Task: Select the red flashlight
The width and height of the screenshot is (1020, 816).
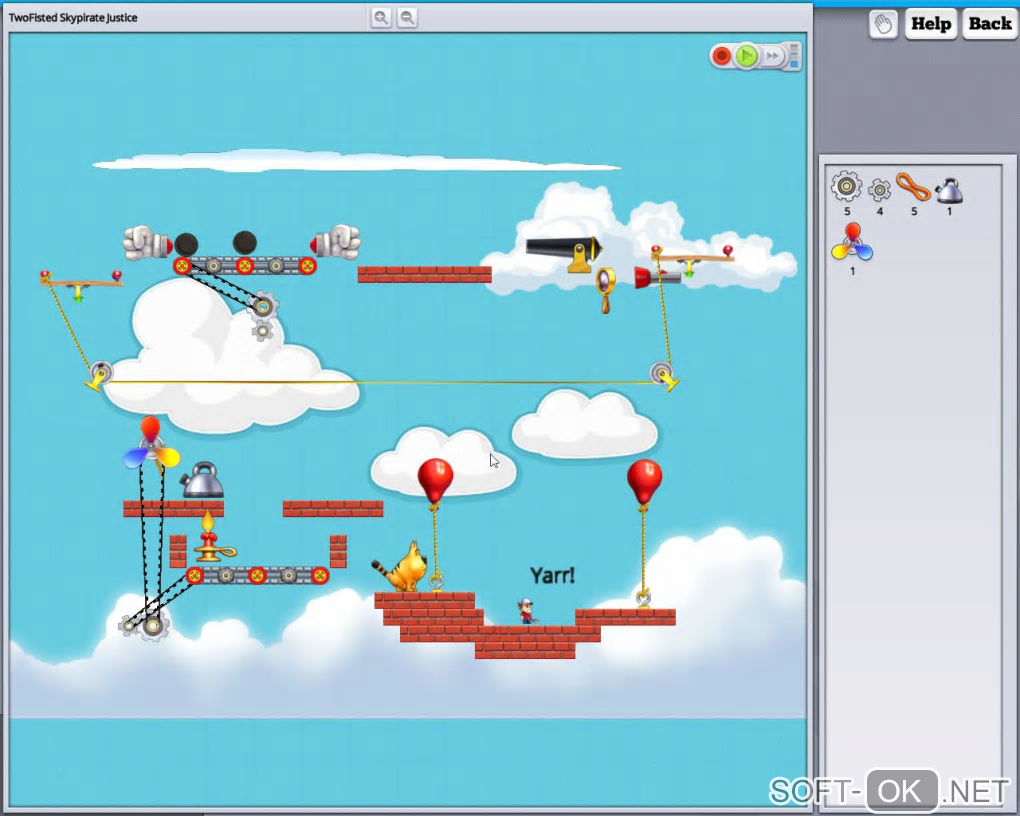Action: pos(657,278)
